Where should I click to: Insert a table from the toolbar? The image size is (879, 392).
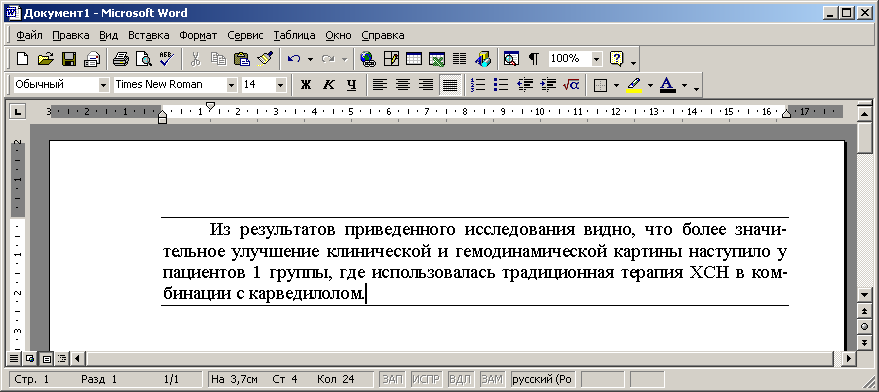click(x=414, y=58)
